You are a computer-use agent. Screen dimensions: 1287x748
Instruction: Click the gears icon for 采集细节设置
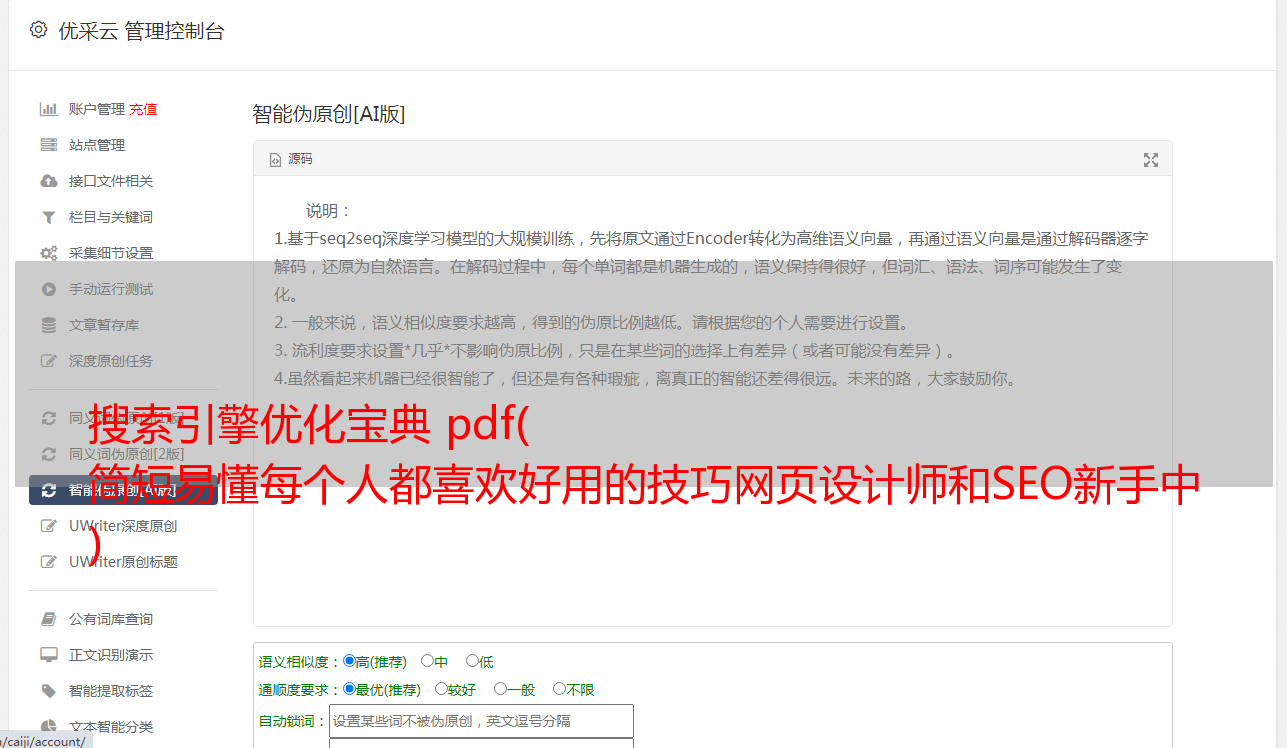click(x=48, y=253)
